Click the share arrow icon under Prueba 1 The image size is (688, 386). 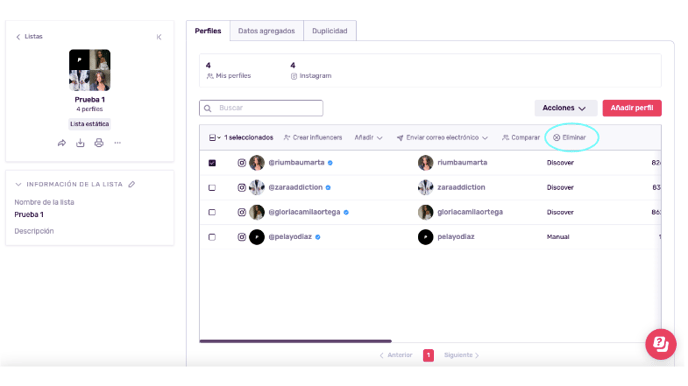pyautogui.click(x=62, y=143)
